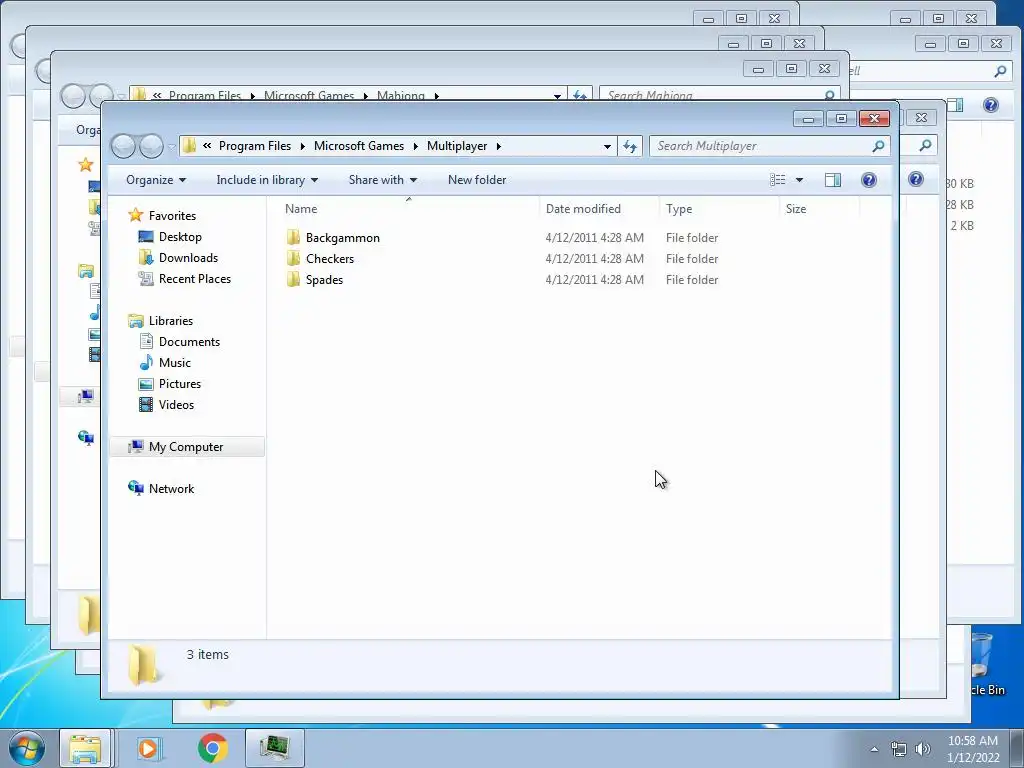
Task: Click the Mahjong breadcrumb in the Mahjong window
Action: [400, 95]
